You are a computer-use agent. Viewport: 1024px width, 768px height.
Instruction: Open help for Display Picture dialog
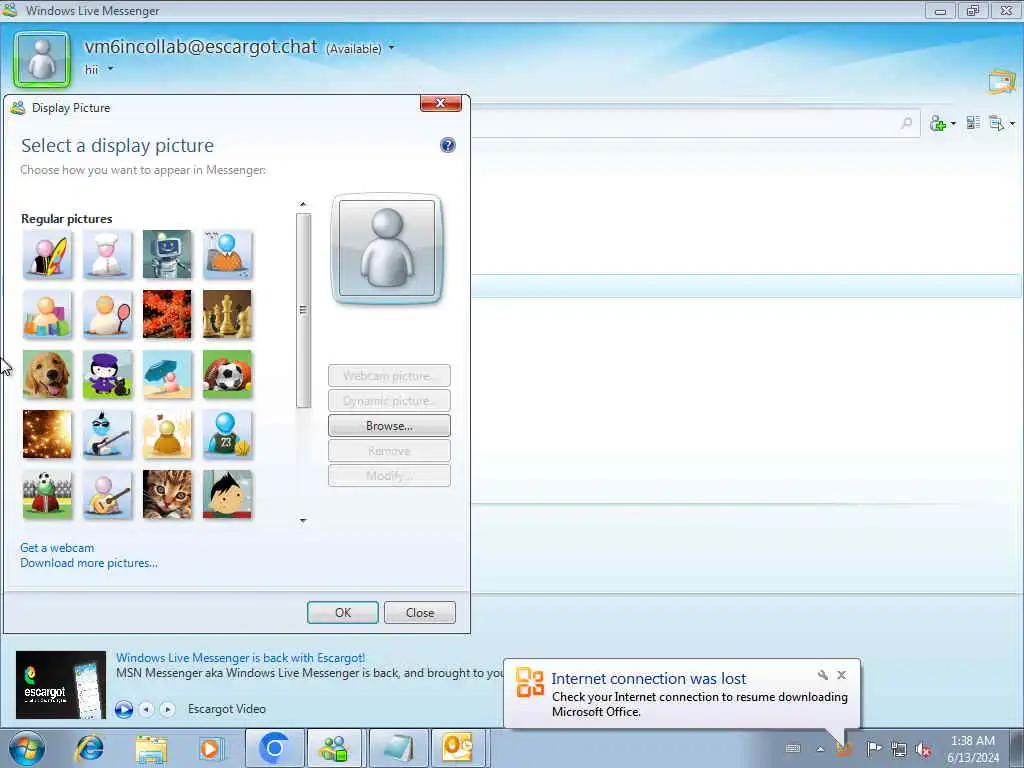[447, 145]
